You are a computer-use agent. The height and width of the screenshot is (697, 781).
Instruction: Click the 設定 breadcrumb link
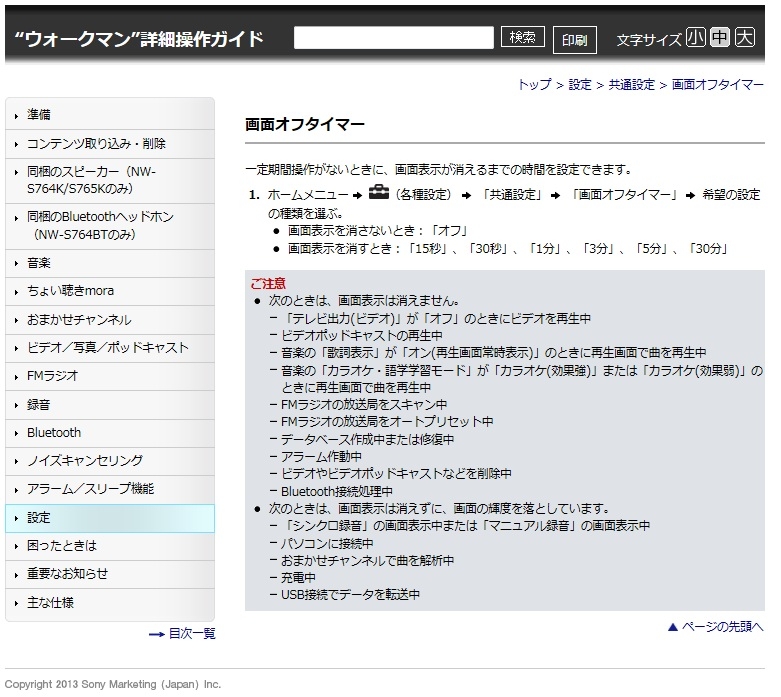pyautogui.click(x=580, y=85)
